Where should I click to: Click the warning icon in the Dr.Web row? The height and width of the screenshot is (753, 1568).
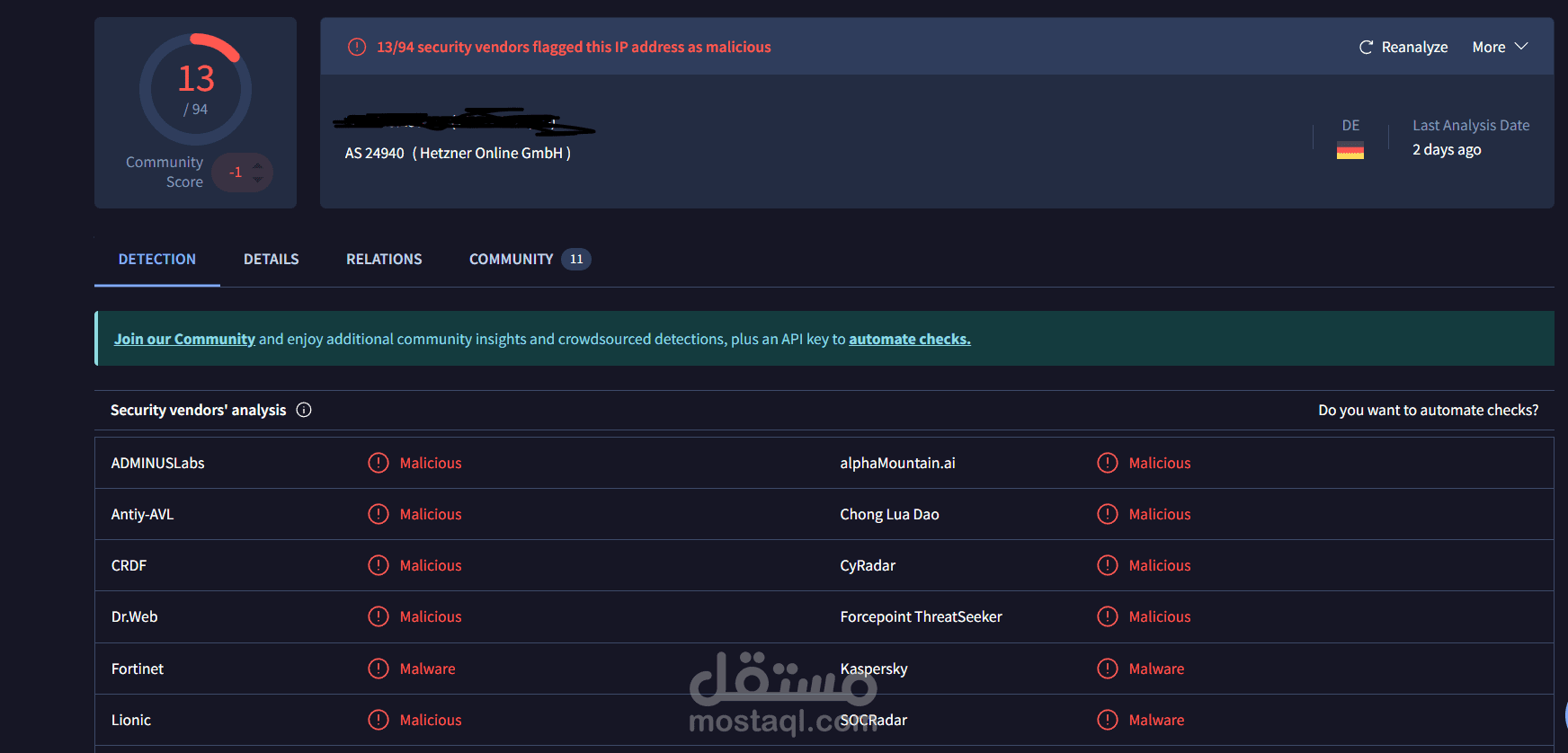379,616
